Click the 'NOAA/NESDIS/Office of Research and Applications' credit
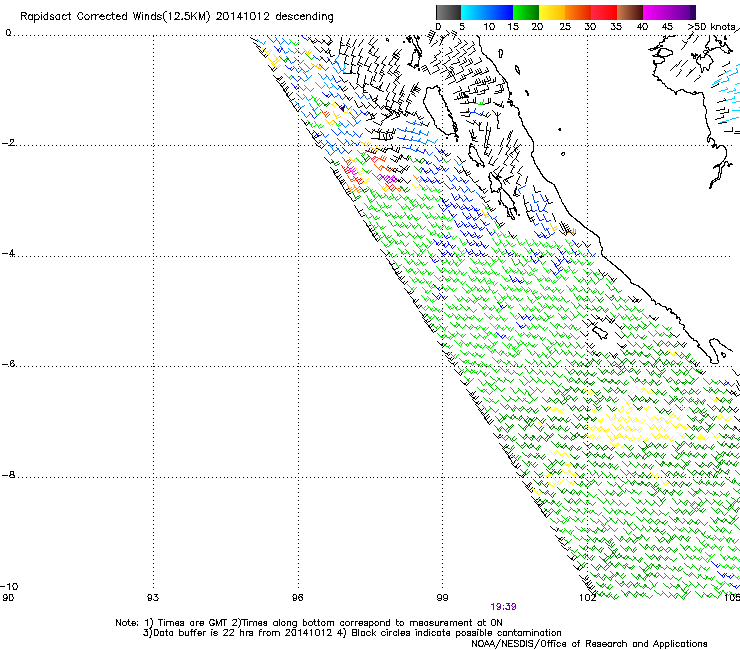 click(589, 644)
